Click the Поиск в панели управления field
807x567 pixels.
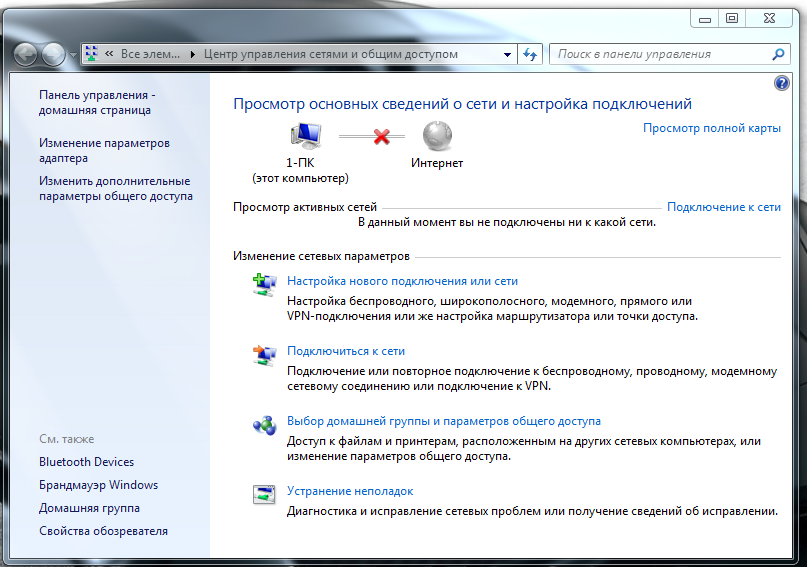662,54
